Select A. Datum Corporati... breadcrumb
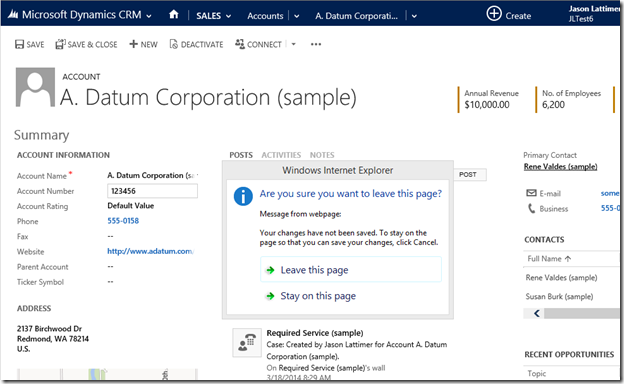 (356, 16)
